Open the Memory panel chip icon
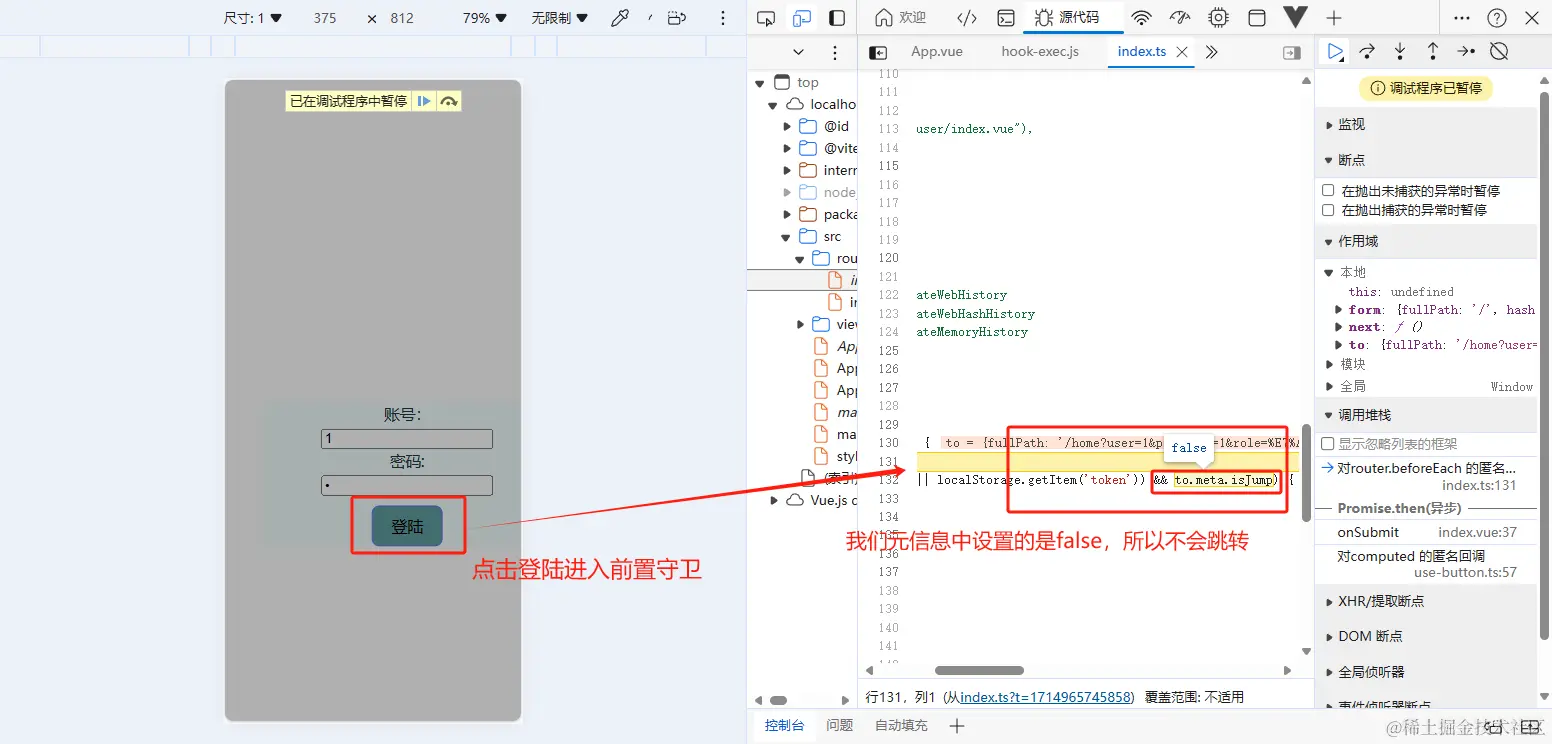 tap(1218, 18)
